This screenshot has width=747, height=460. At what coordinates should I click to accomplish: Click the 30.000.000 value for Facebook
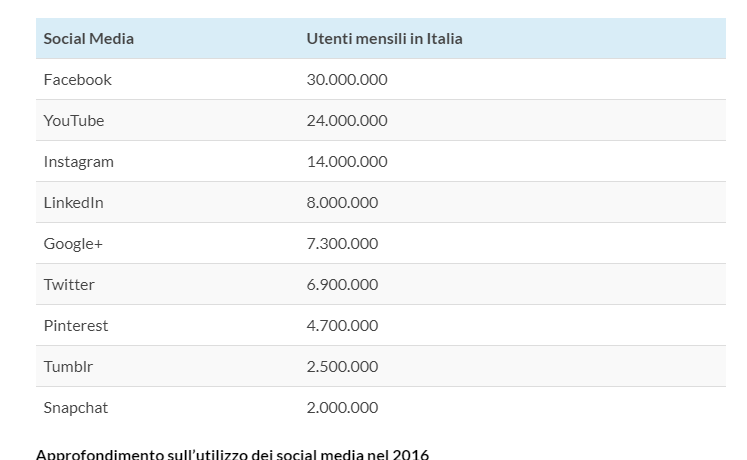coord(347,80)
